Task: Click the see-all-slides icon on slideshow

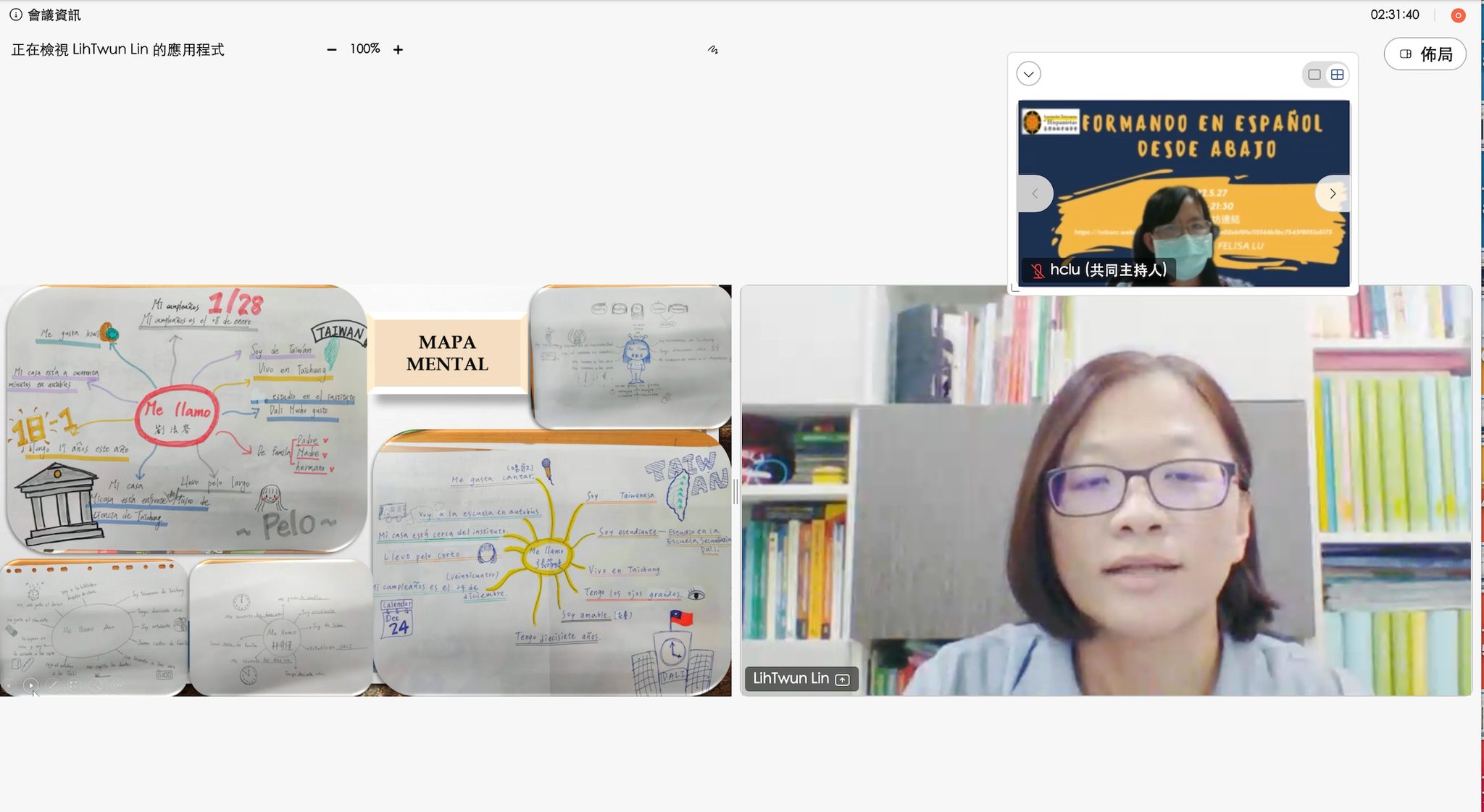Action: coord(74,685)
